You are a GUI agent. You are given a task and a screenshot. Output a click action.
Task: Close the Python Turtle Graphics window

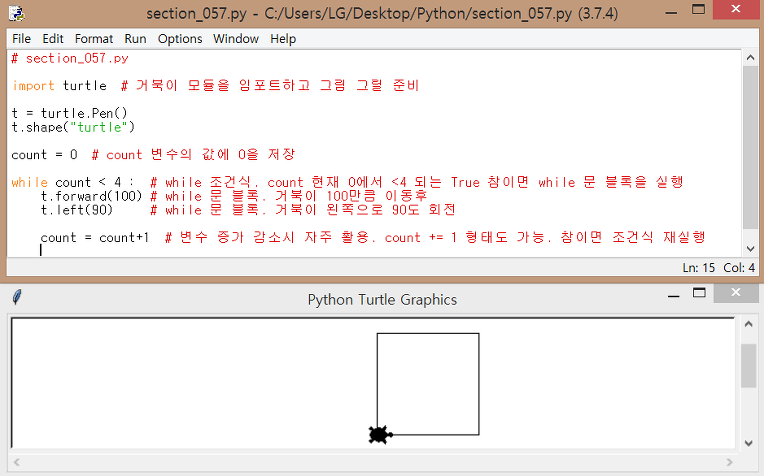[x=736, y=292]
